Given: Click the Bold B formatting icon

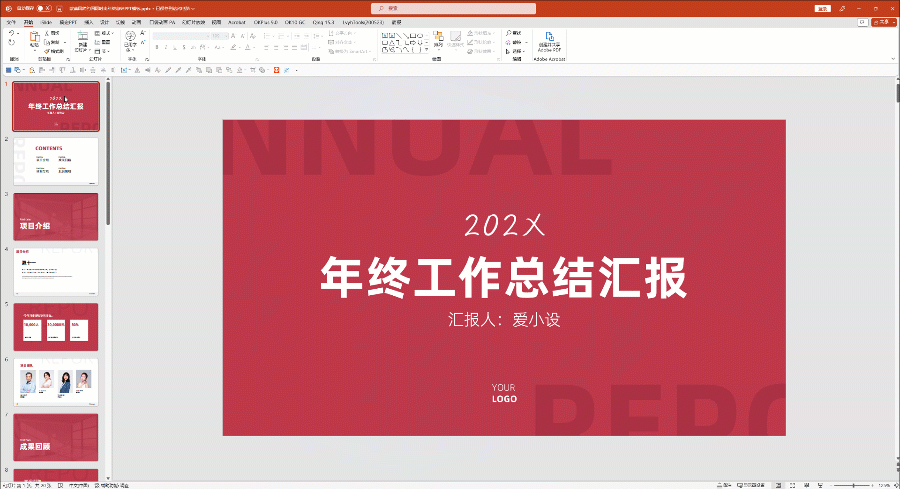Looking at the screenshot, I should click(x=157, y=47).
